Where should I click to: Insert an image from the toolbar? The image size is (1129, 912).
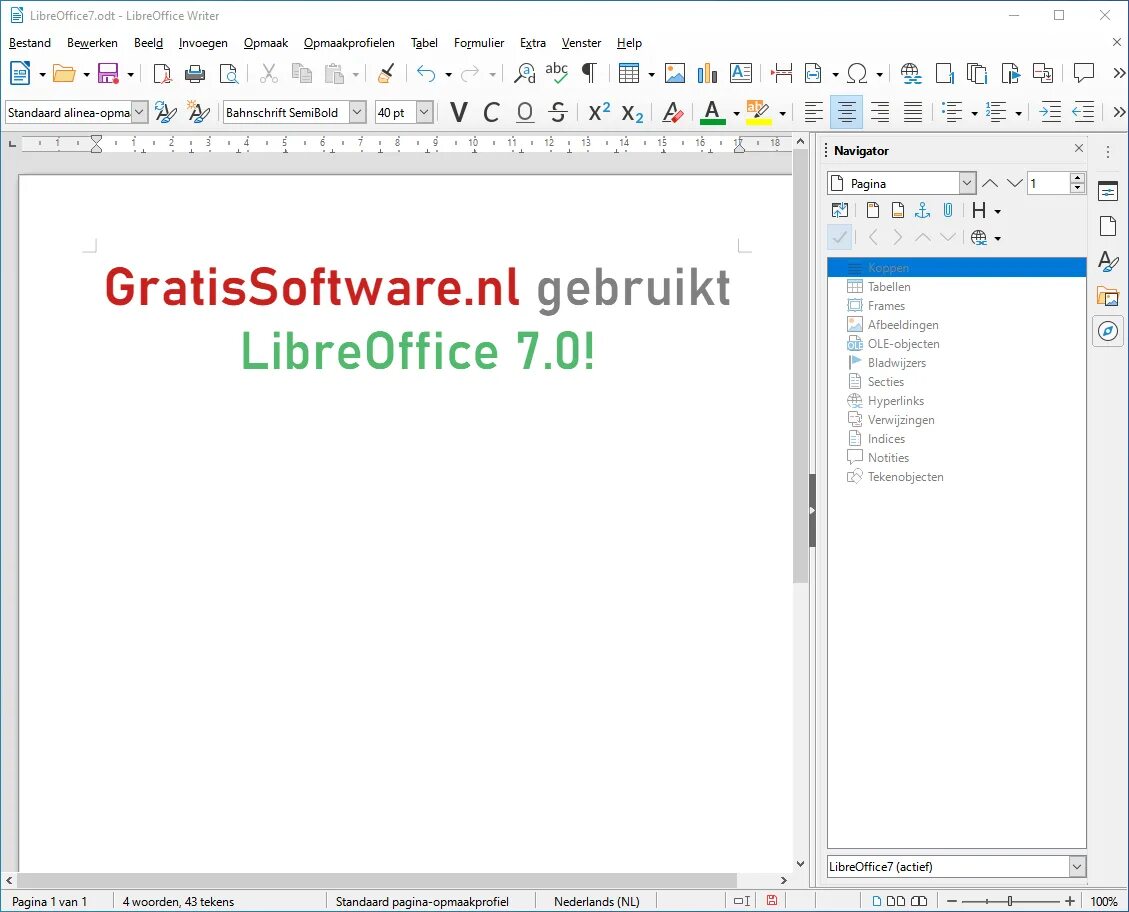(675, 73)
